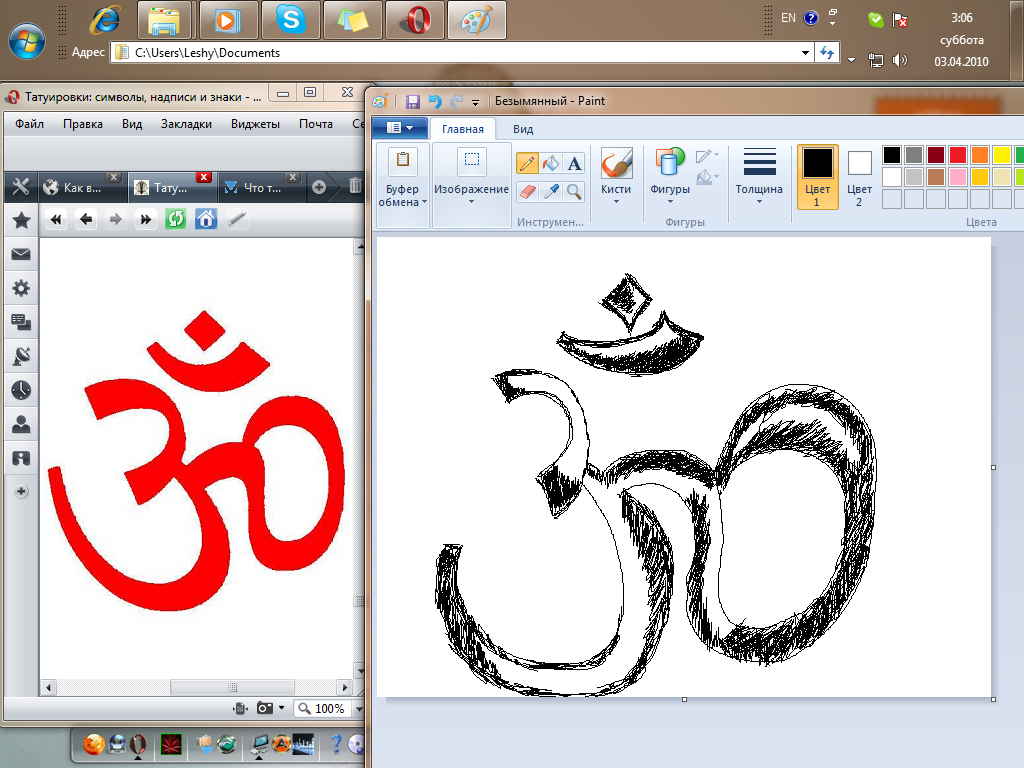Choose the Text tool in Paint
The width and height of the screenshot is (1024, 768).
point(574,163)
